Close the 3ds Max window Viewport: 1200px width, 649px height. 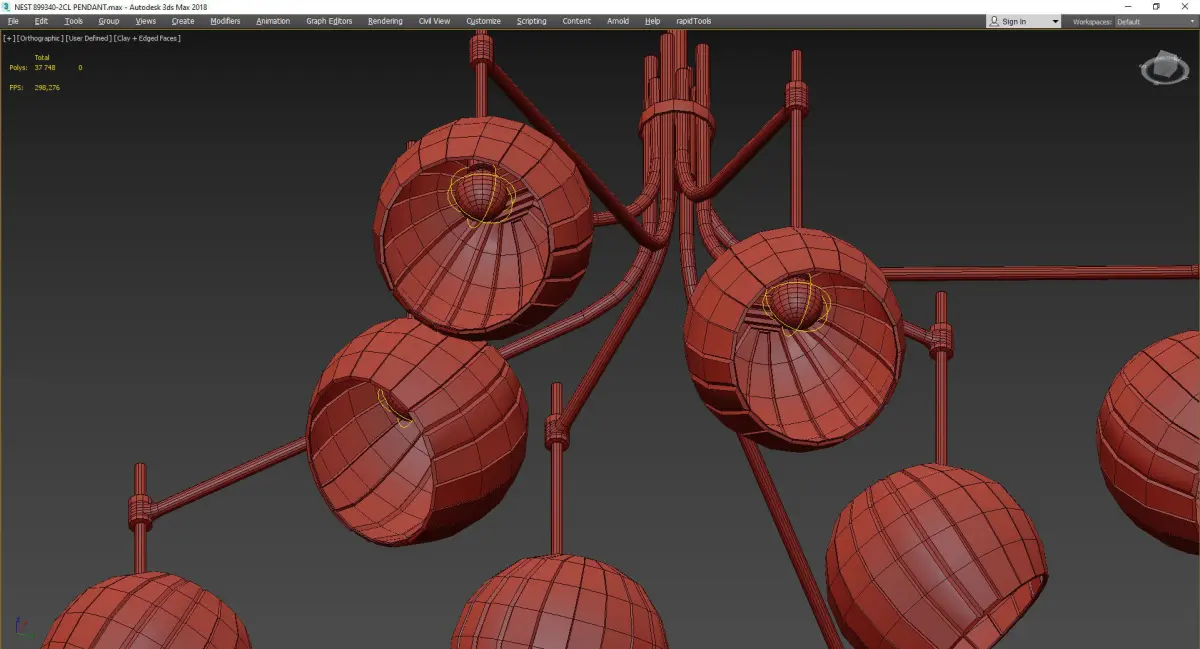pyautogui.click(x=1185, y=7)
